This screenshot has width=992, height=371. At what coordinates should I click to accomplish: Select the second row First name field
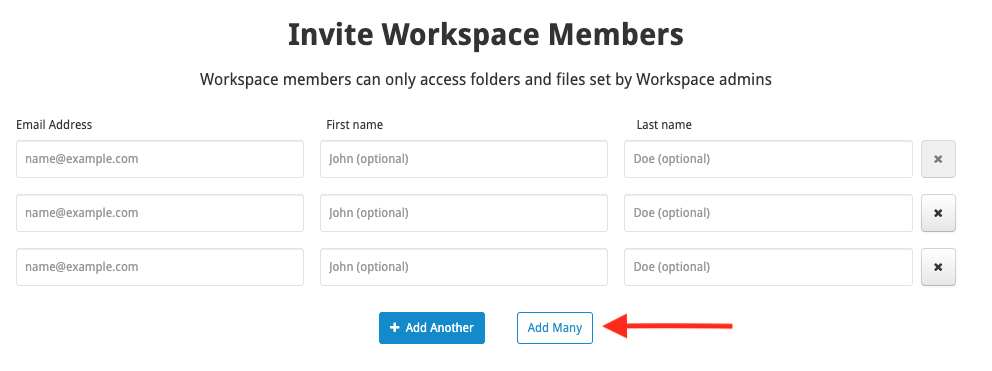click(x=464, y=213)
